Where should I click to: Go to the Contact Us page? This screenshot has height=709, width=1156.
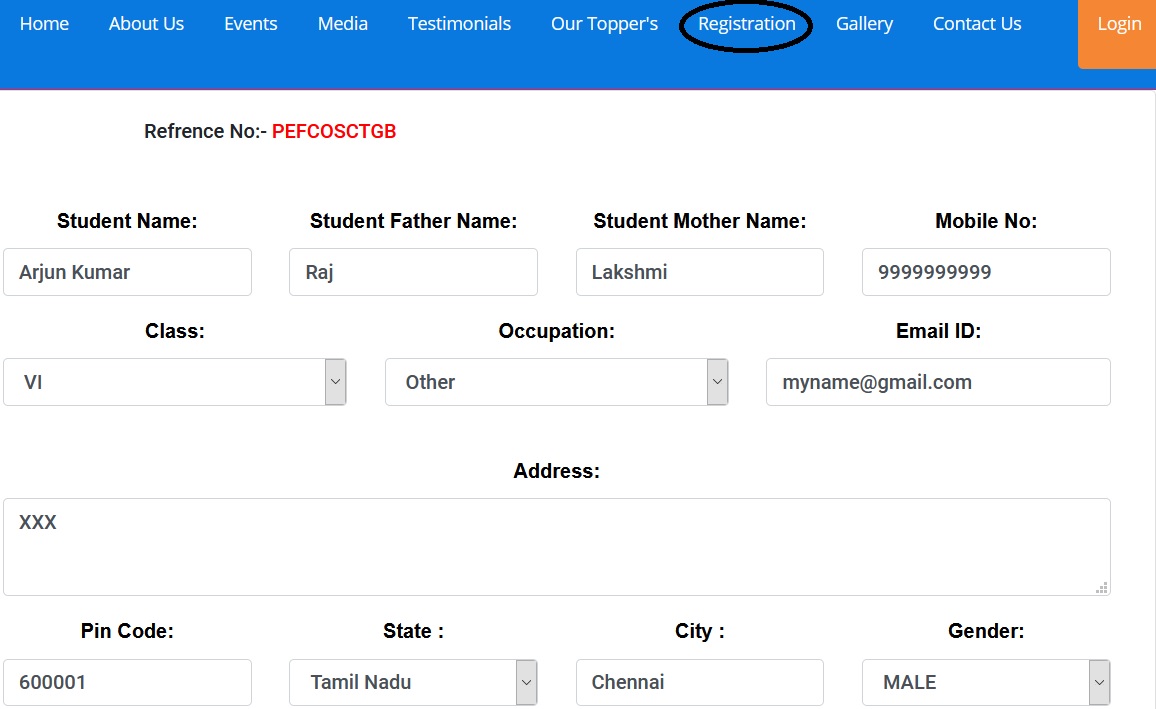(977, 24)
